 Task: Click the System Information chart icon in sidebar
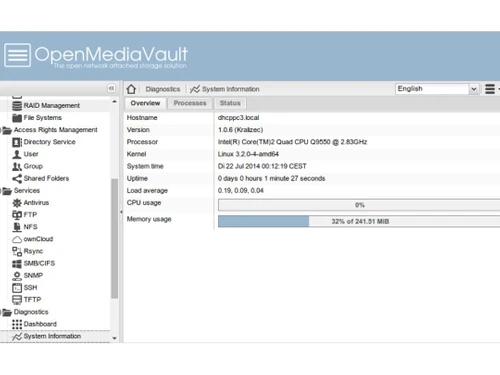click(17, 336)
